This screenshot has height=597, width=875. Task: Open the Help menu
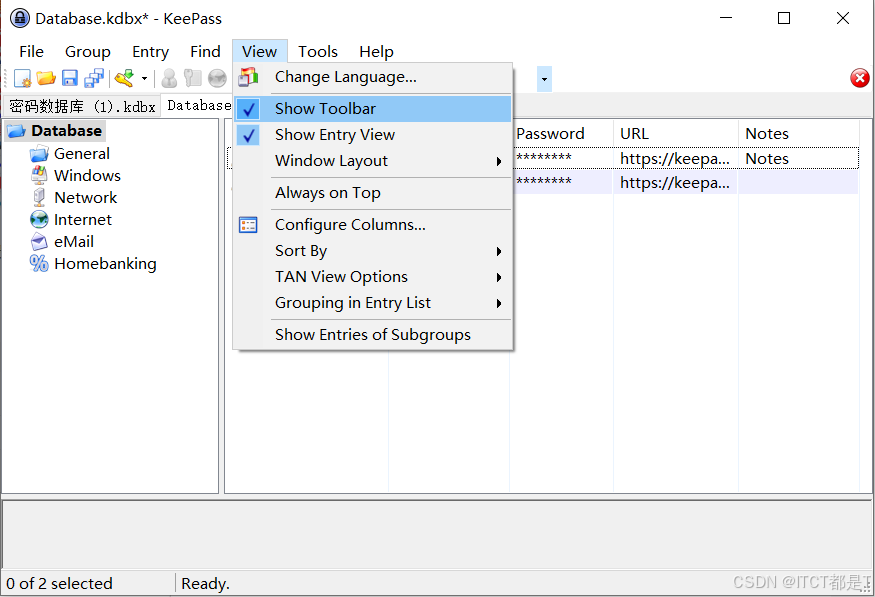pos(376,52)
